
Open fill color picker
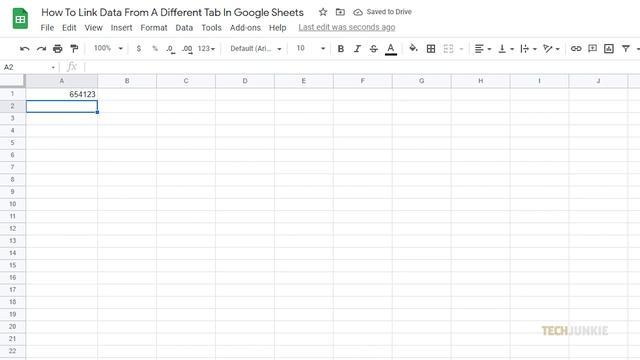pyautogui.click(x=413, y=48)
